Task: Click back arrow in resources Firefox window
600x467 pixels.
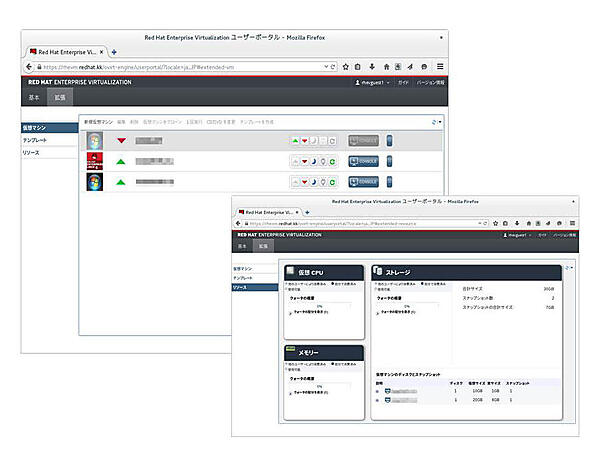Action: pos(238,223)
